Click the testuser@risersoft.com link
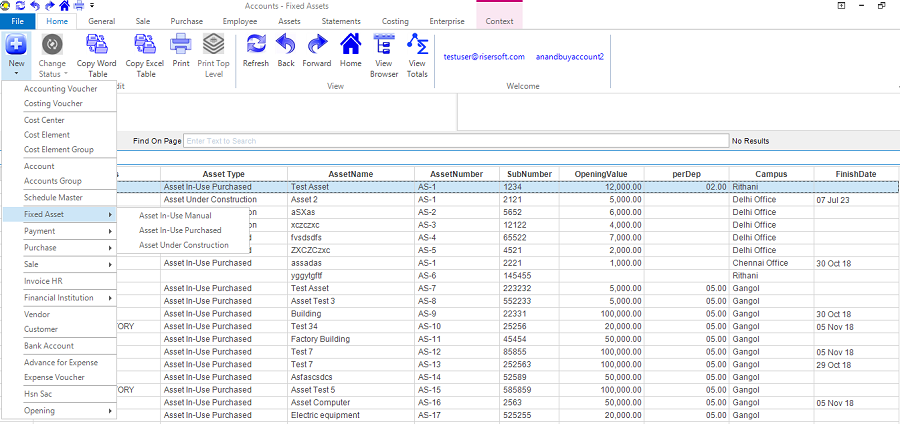The image size is (900, 424). [484, 57]
